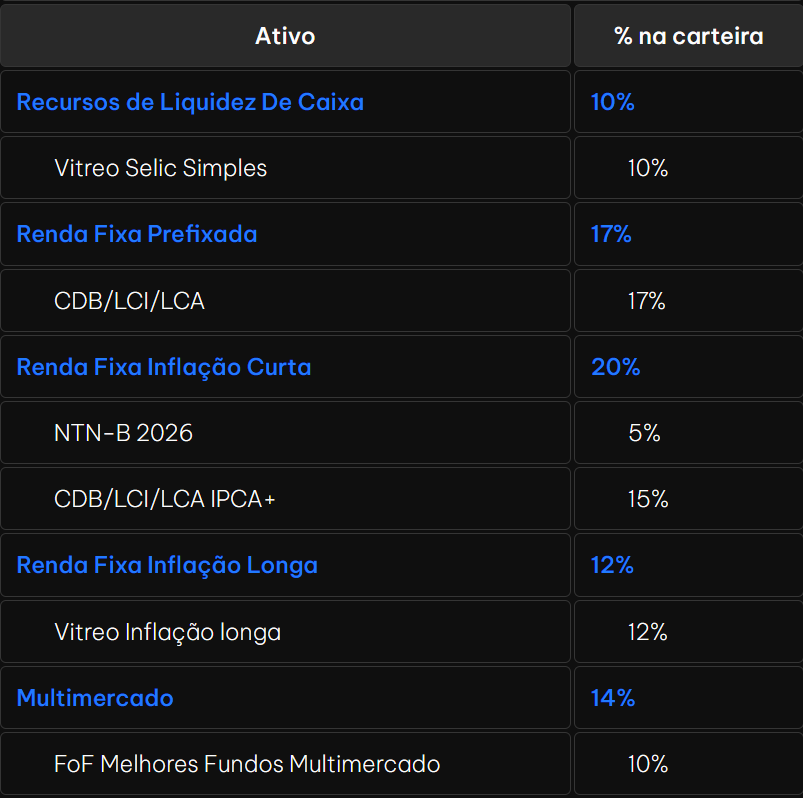The image size is (803, 798).
Task: Select the Vitreo Inflação longa row
Action: [x=285, y=632]
